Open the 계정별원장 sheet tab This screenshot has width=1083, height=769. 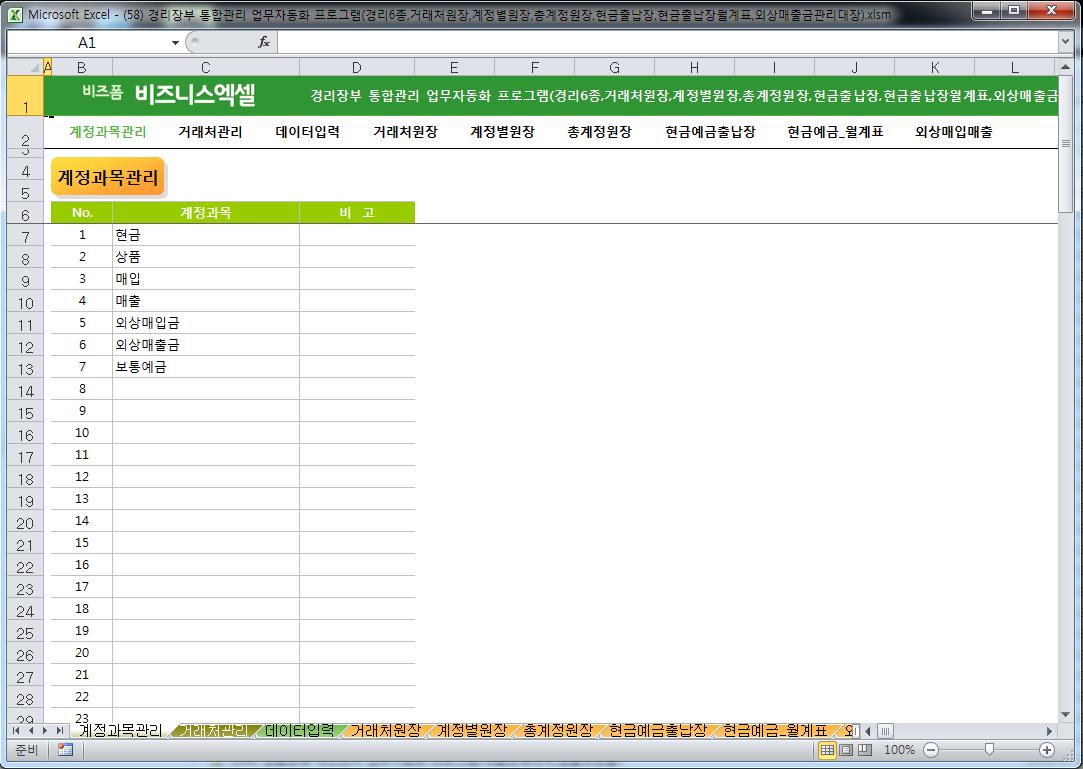(472, 730)
